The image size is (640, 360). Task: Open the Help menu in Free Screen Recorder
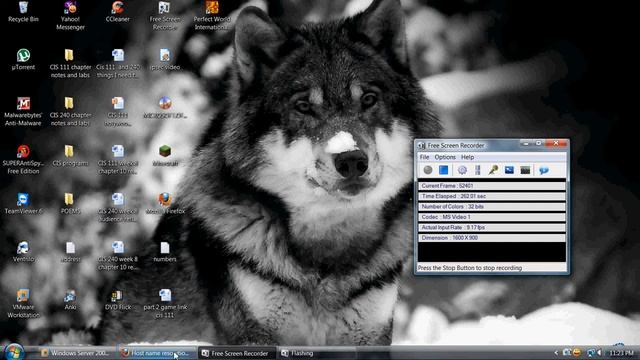click(x=467, y=157)
